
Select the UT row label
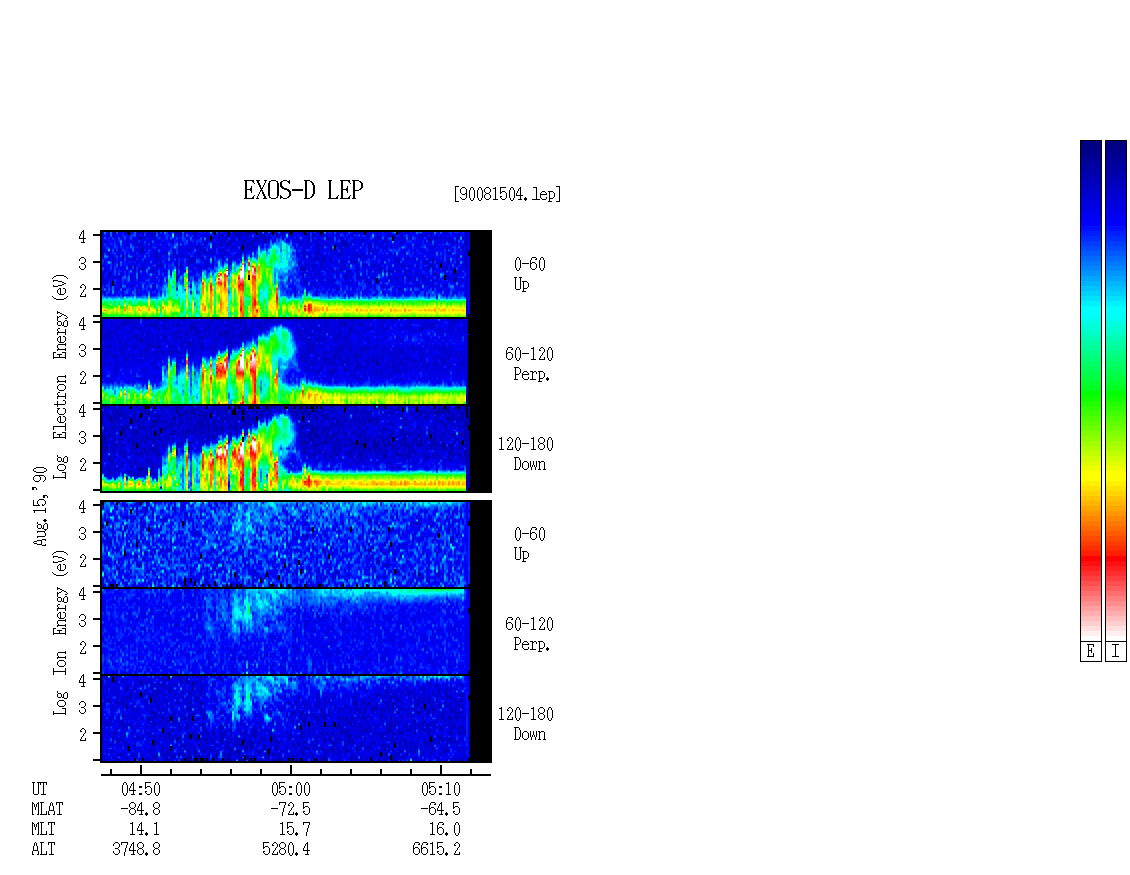point(40,789)
